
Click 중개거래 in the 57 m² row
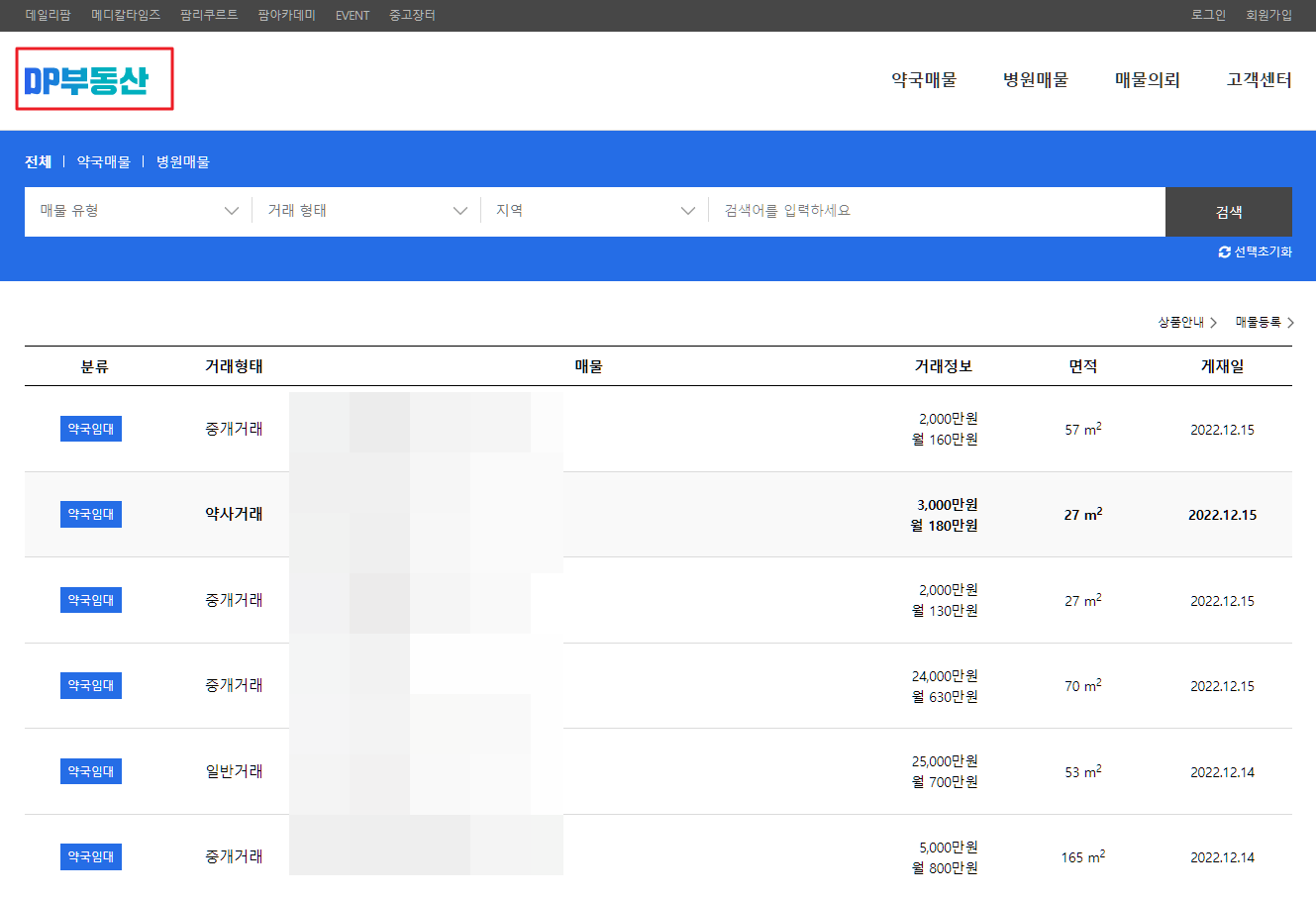point(234,429)
